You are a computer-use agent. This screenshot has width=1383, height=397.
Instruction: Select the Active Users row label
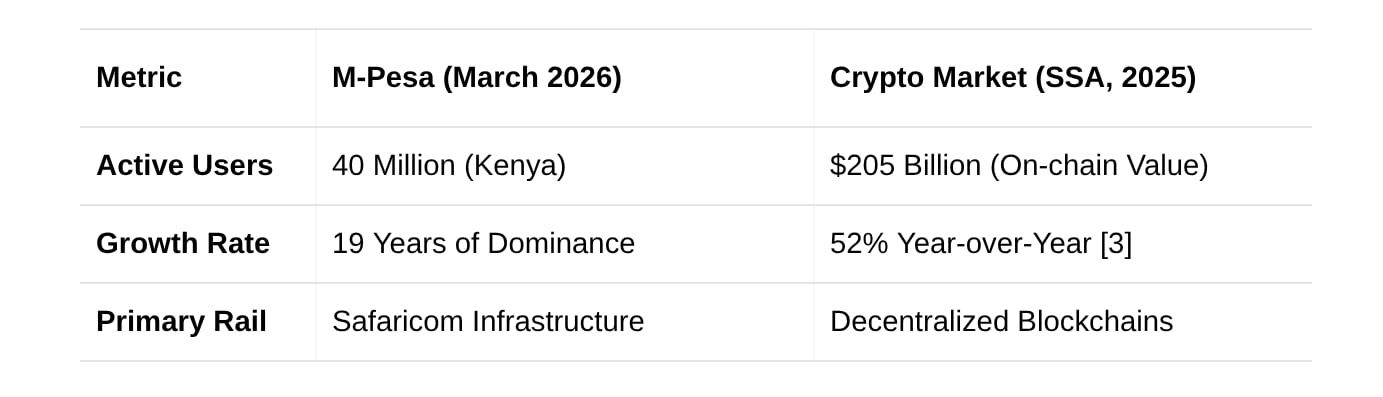point(184,166)
